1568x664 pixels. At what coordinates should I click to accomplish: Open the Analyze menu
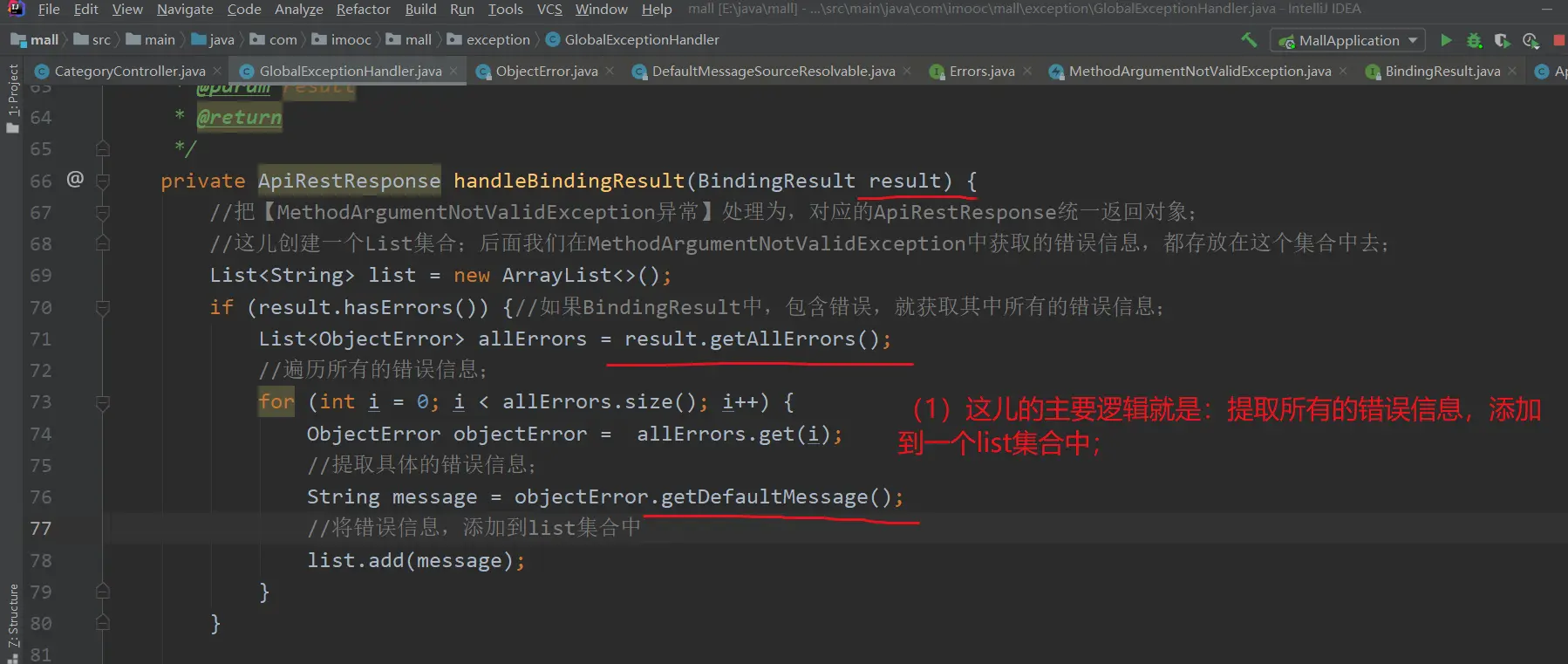(x=299, y=9)
